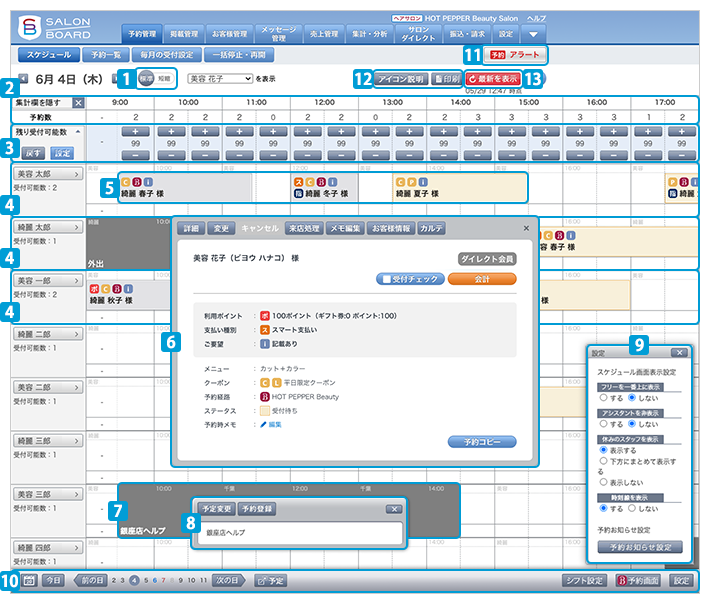The width and height of the screenshot is (710, 603).
Task: Click the P icon on 綺麗 夏子 reservation
Action: click(412, 182)
